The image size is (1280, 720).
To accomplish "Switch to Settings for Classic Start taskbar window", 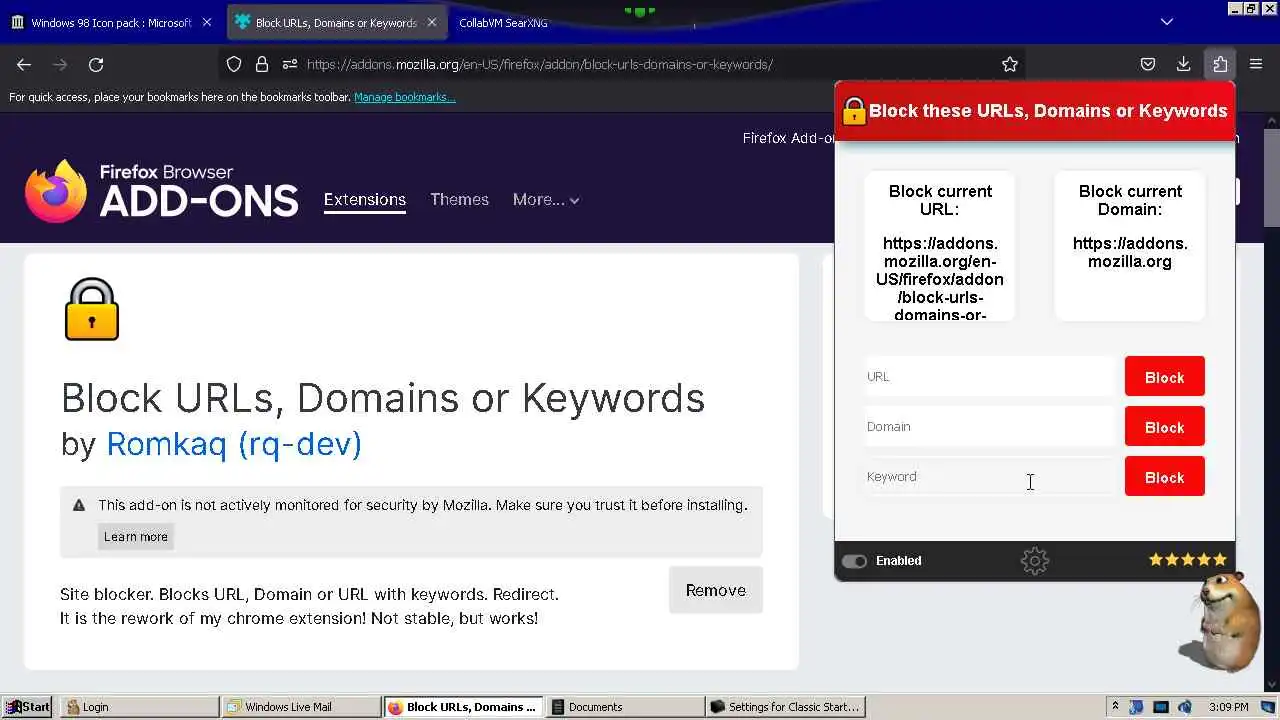I will [785, 707].
